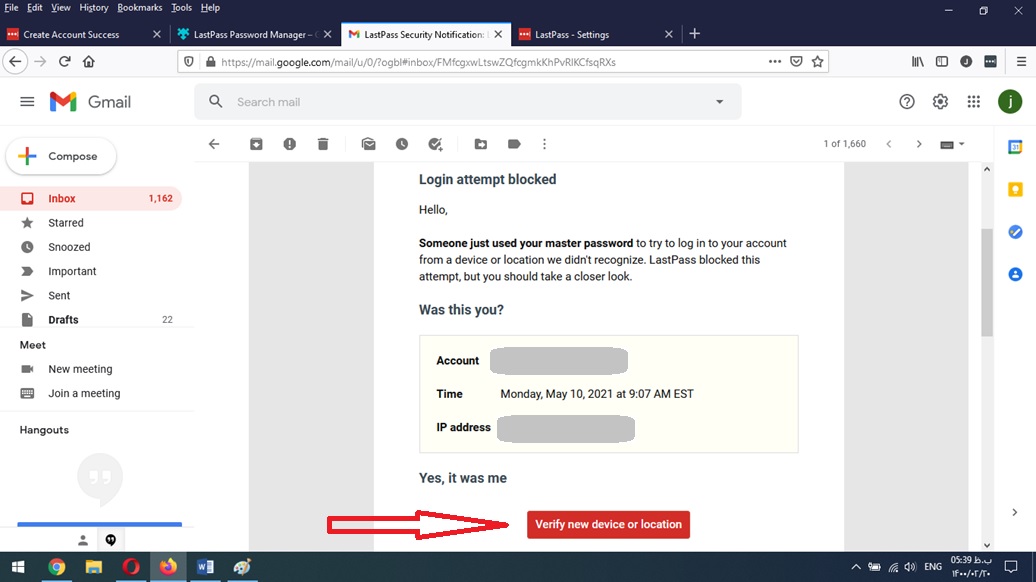This screenshot has height=582, width=1036.
Task: Open the Drafts folder
Action: 91,320
